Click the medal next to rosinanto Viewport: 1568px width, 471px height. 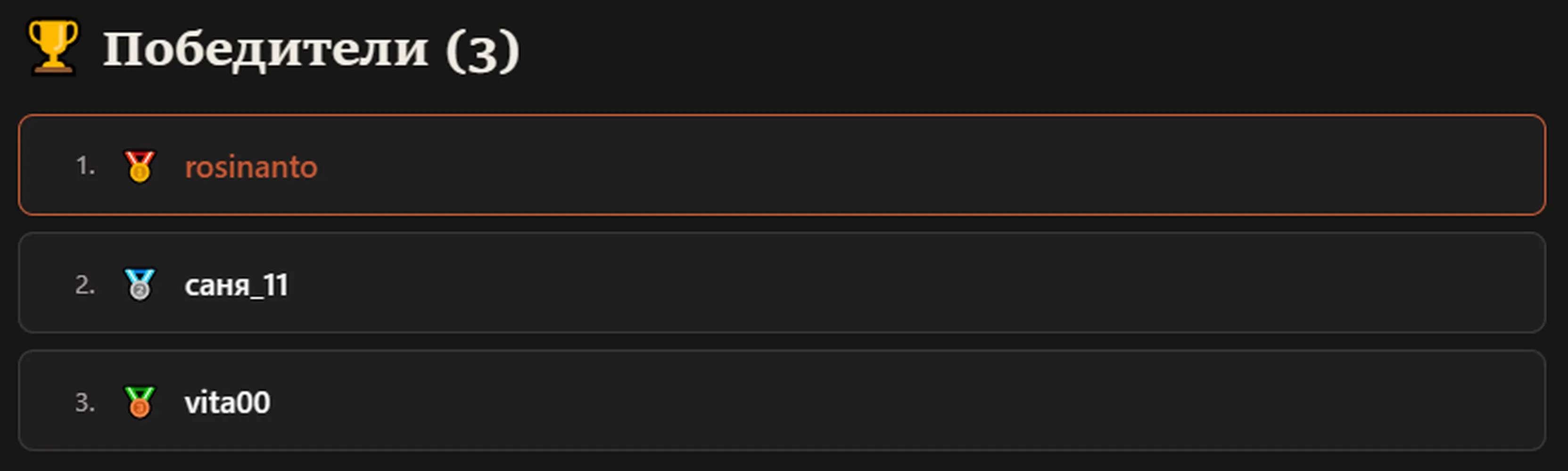pyautogui.click(x=140, y=166)
